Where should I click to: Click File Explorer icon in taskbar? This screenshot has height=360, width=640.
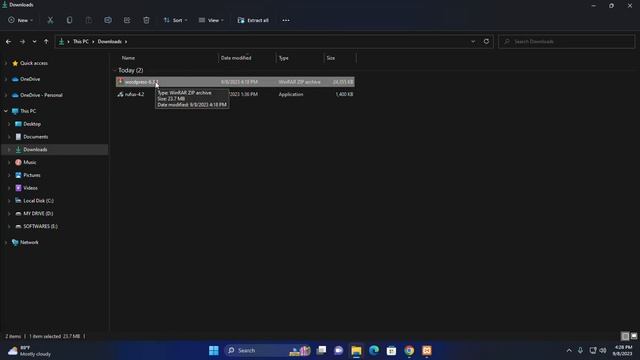click(x=356, y=351)
